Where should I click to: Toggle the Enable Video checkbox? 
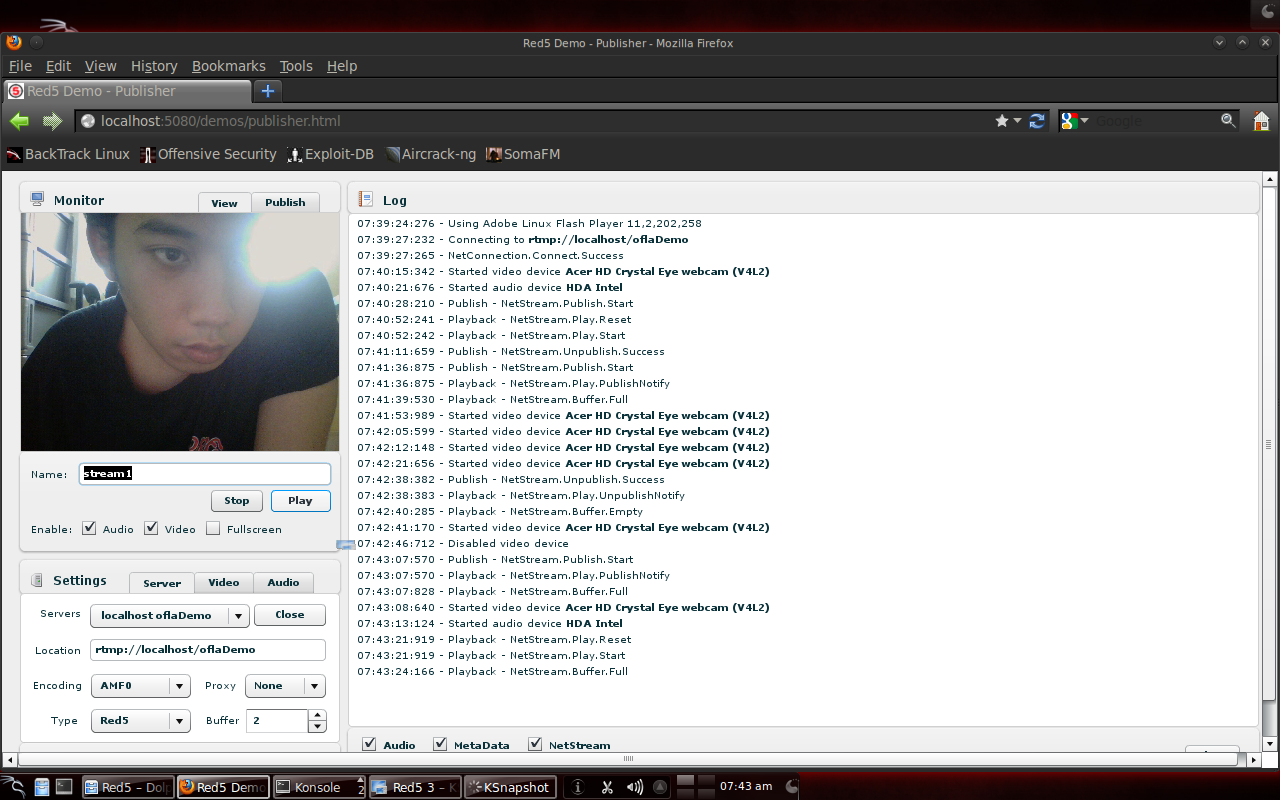click(x=151, y=528)
